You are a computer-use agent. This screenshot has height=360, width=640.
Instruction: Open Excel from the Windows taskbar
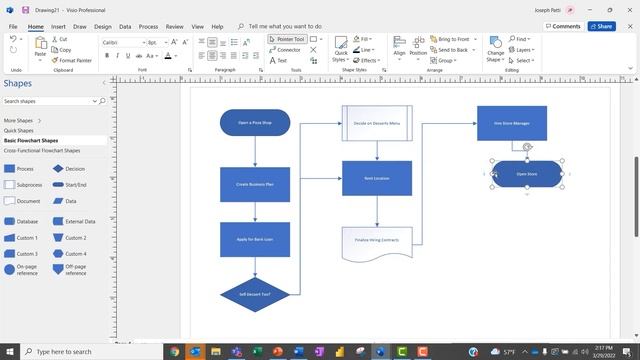tap(257, 351)
